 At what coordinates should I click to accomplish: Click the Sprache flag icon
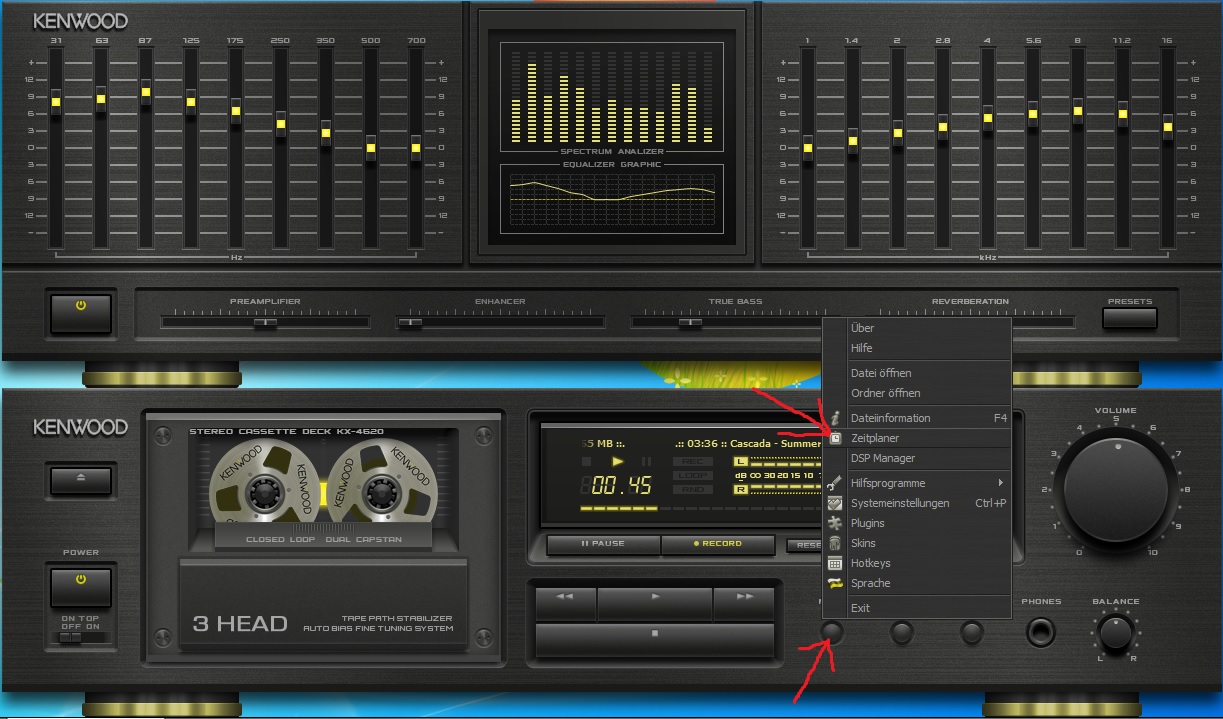[835, 583]
